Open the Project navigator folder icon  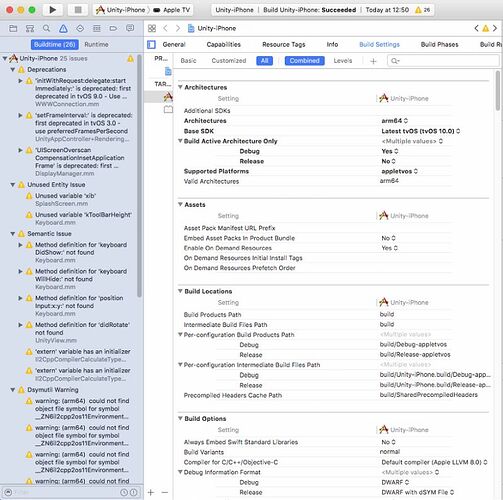13,29
